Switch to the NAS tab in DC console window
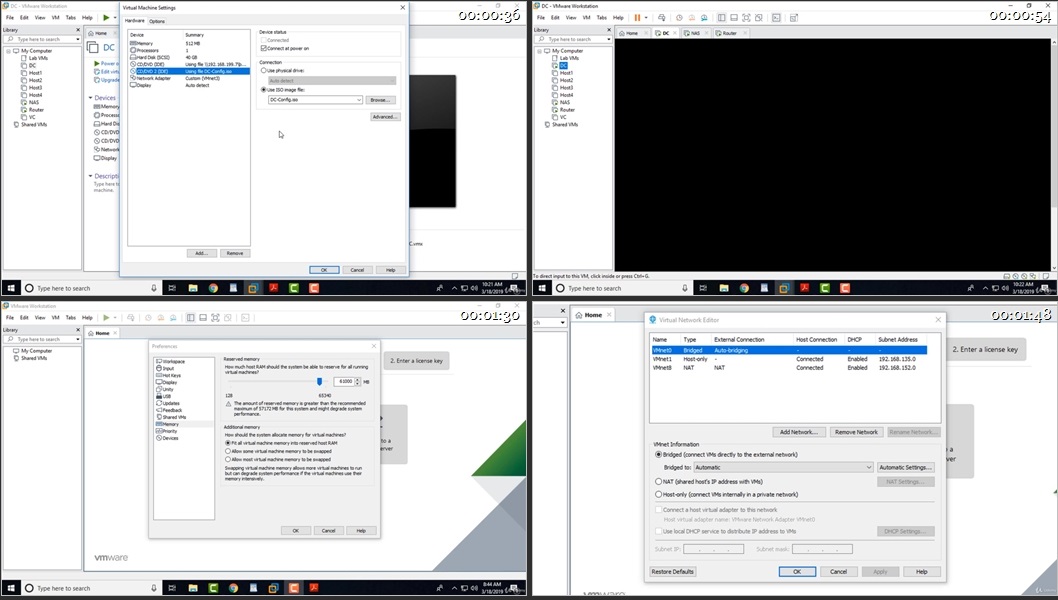 point(693,33)
